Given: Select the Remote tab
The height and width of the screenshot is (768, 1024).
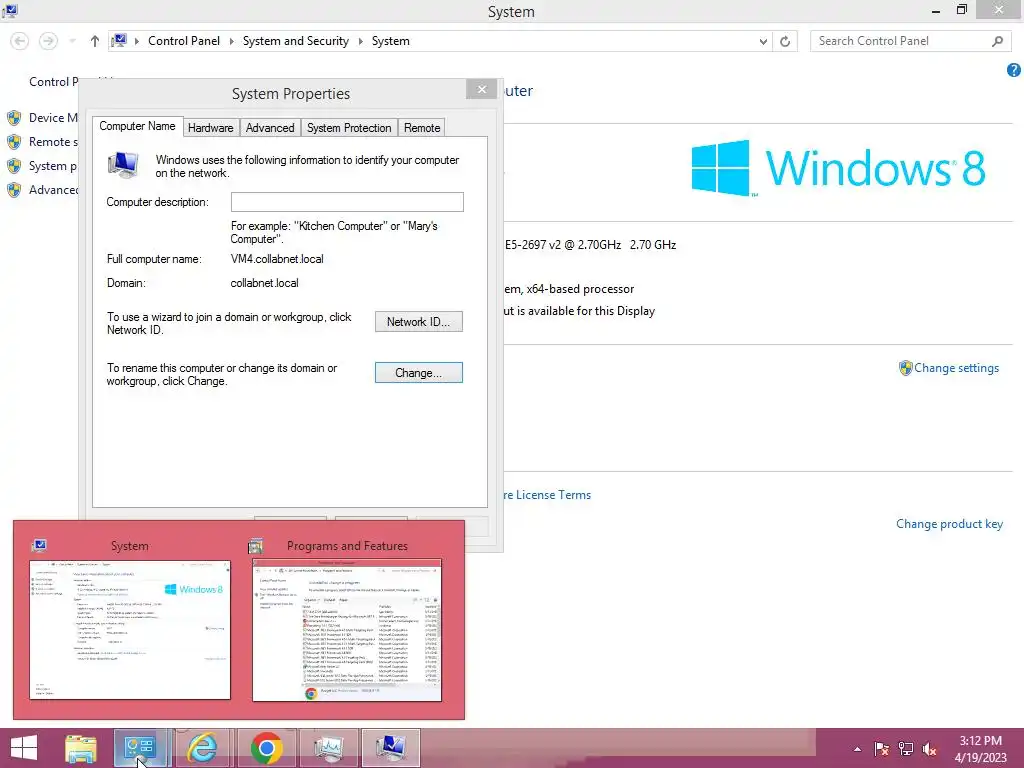Looking at the screenshot, I should click(422, 128).
